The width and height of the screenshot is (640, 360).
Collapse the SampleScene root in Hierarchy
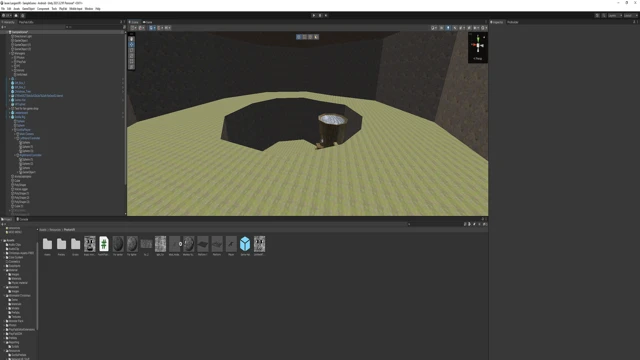[7, 32]
